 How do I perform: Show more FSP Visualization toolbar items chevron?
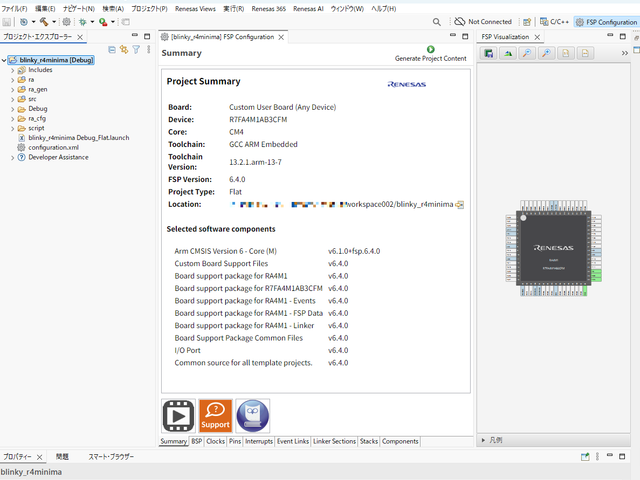pyautogui.click(x=624, y=53)
